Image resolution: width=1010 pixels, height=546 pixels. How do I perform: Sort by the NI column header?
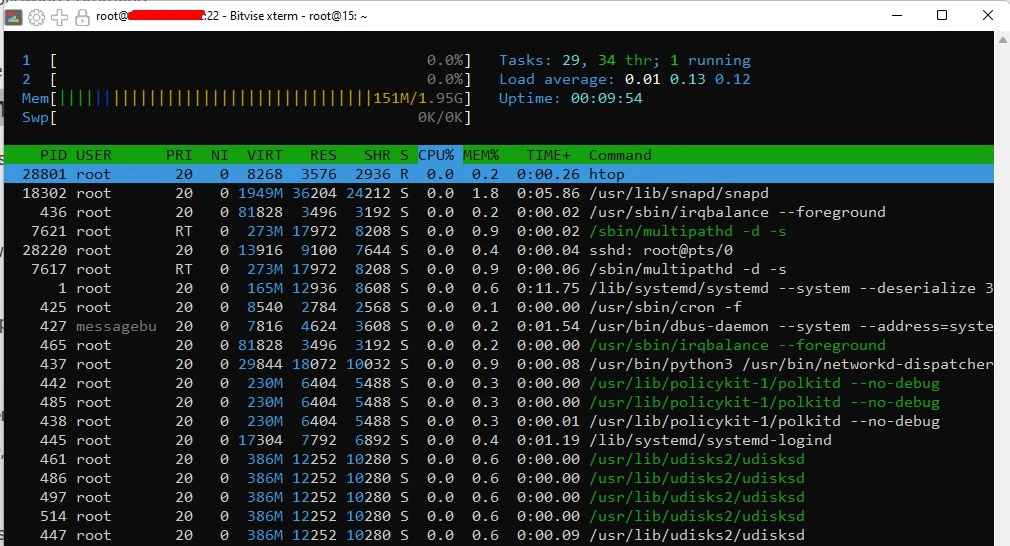pyautogui.click(x=220, y=155)
